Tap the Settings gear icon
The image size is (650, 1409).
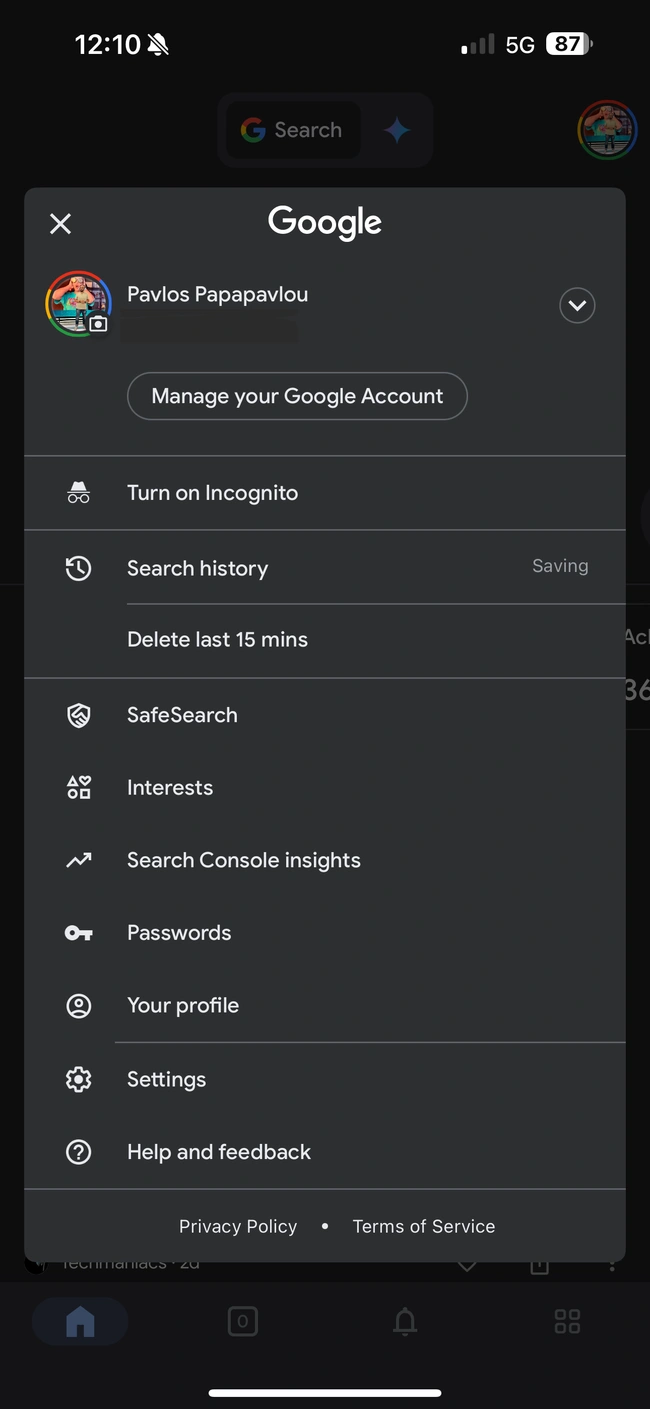coord(78,1079)
